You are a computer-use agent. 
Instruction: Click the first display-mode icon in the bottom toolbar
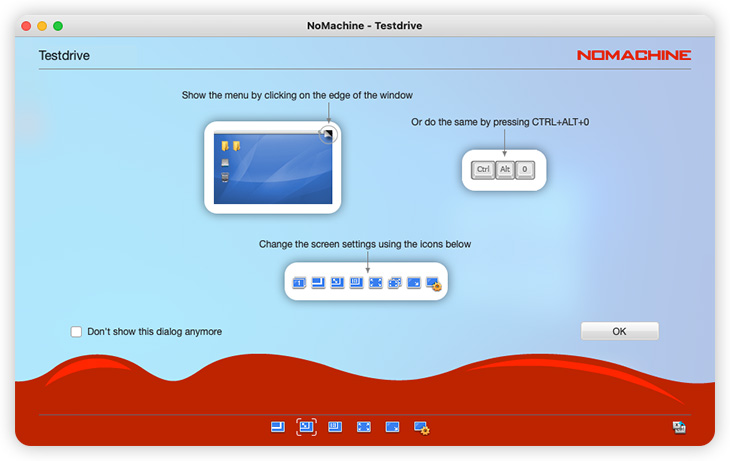(x=278, y=427)
